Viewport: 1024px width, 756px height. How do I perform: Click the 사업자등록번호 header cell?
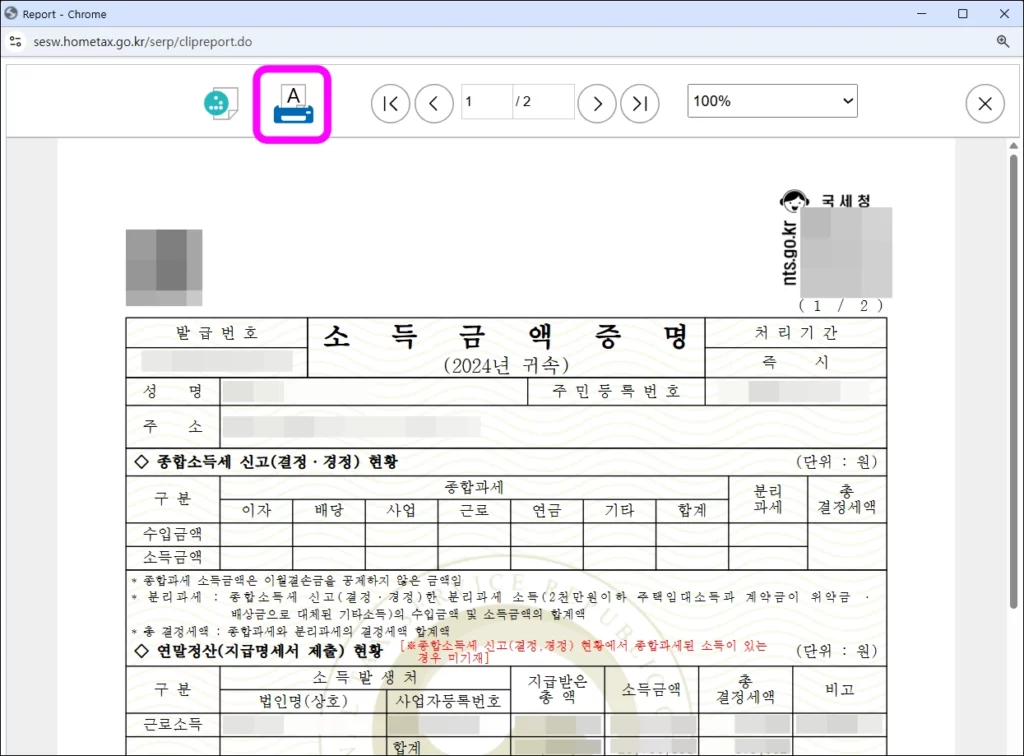pos(448,701)
